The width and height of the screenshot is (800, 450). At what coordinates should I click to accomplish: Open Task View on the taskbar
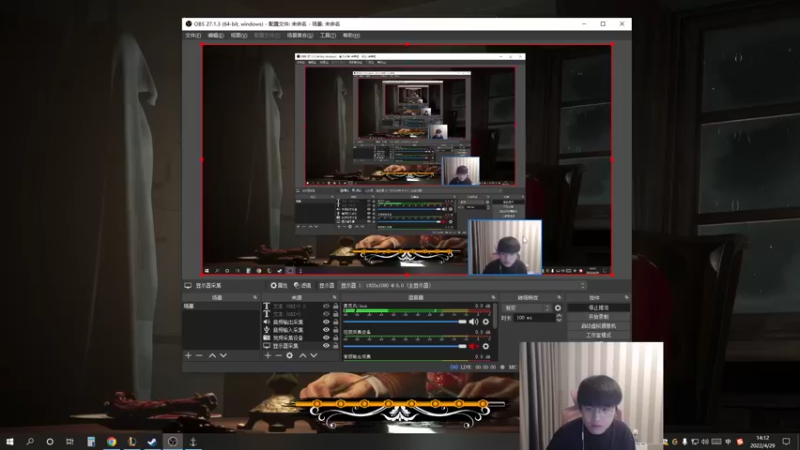click(70, 441)
